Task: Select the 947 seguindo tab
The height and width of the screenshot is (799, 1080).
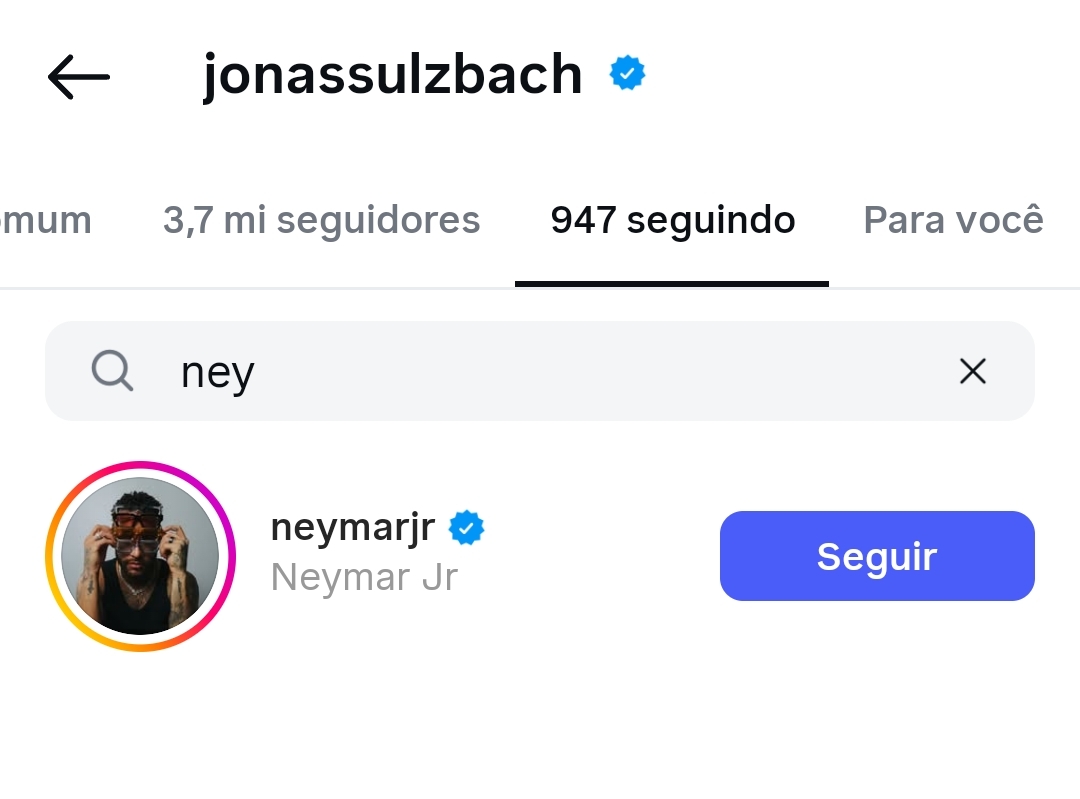Action: pyautogui.click(x=672, y=220)
